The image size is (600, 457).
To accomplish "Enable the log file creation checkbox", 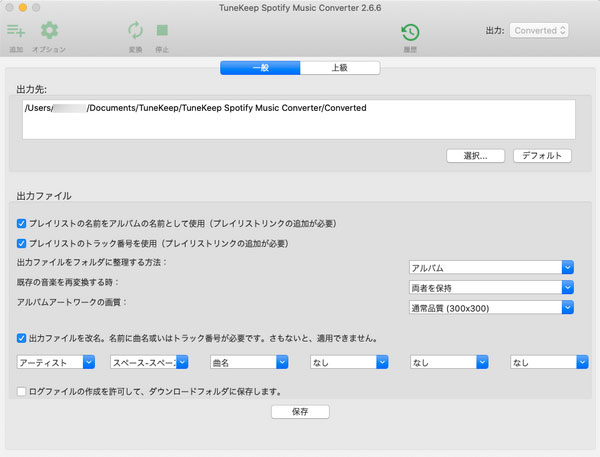I will click(x=21, y=392).
